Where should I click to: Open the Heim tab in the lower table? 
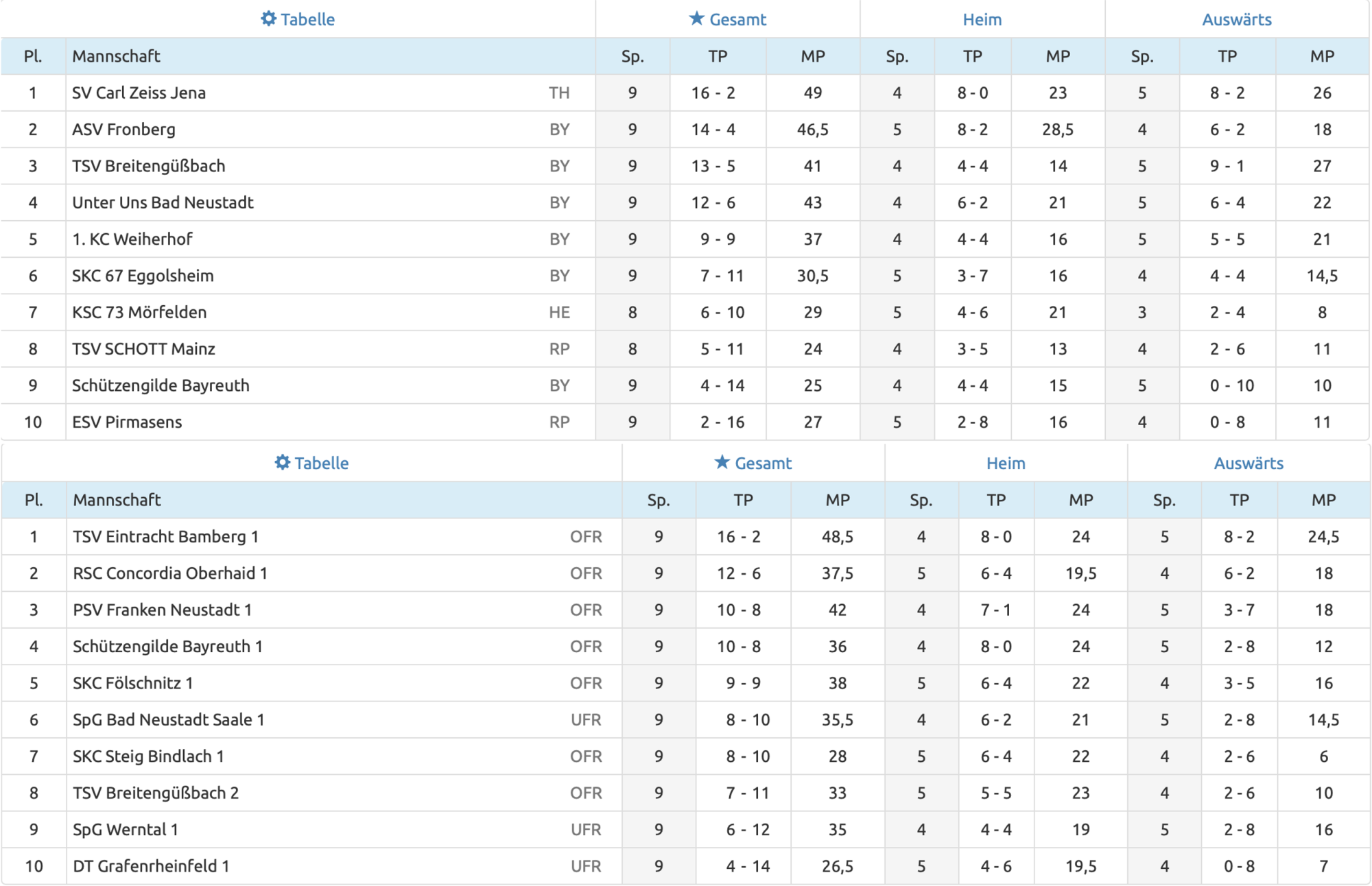coord(1005,463)
